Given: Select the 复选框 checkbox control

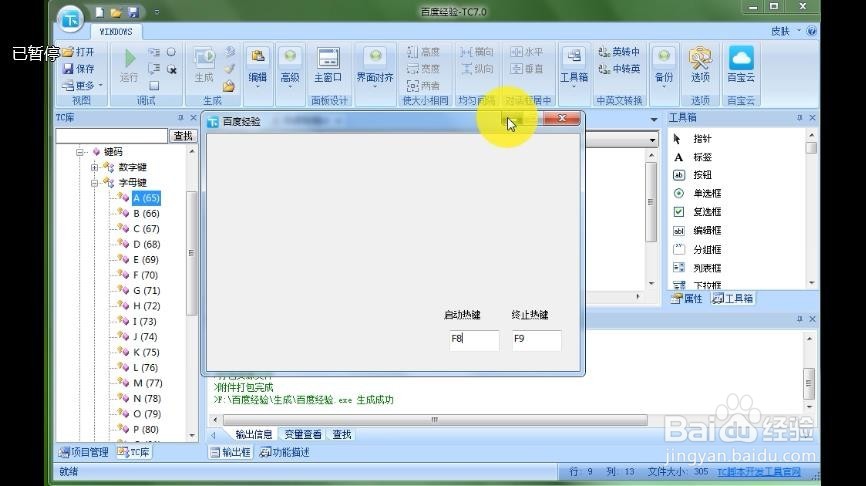Looking at the screenshot, I should pyautogui.click(x=697, y=212).
